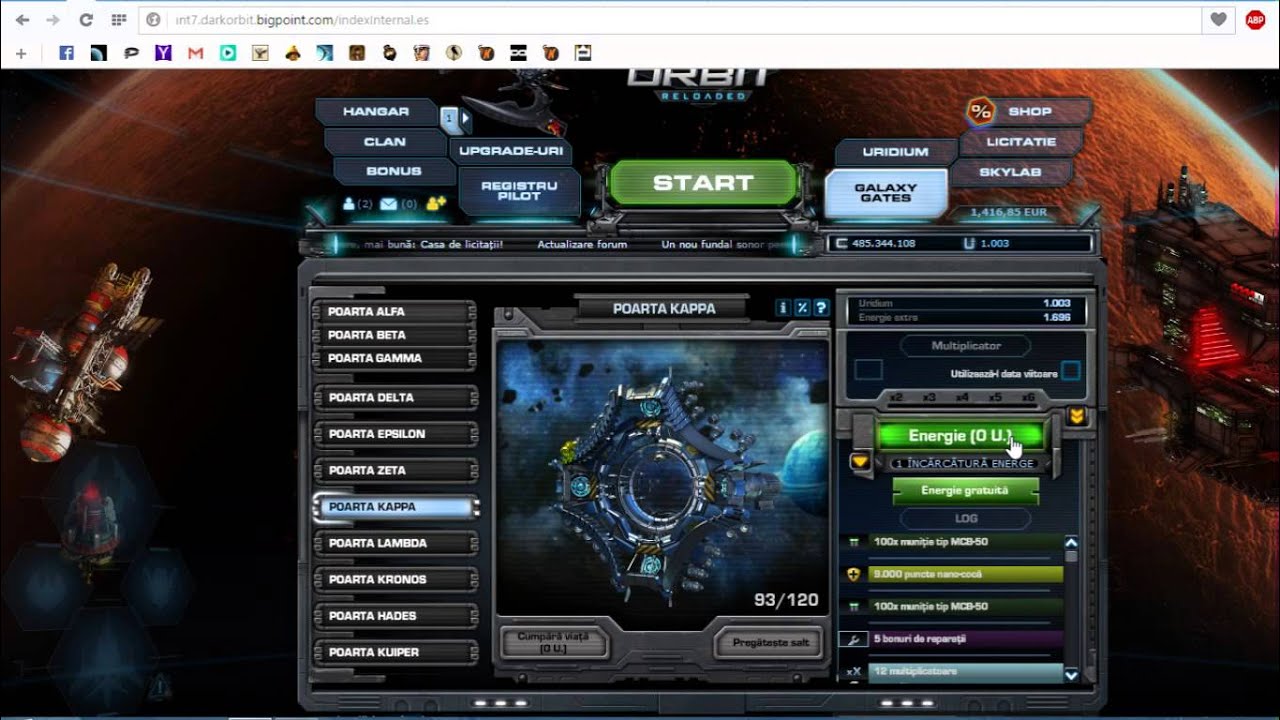
Task: Click 'Pregătește salt' button
Action: pos(769,642)
